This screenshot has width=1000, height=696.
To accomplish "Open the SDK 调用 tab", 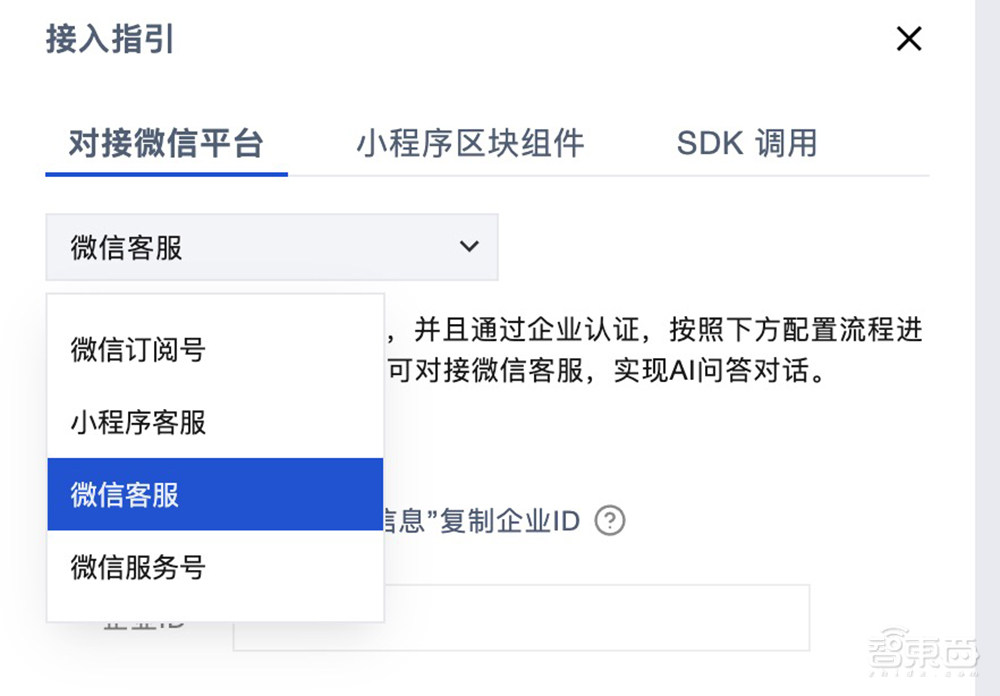I will (x=744, y=143).
